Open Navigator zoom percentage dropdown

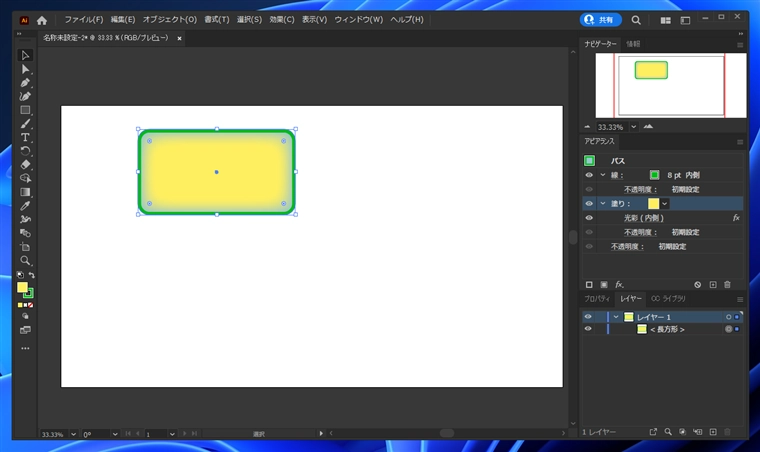(x=633, y=127)
